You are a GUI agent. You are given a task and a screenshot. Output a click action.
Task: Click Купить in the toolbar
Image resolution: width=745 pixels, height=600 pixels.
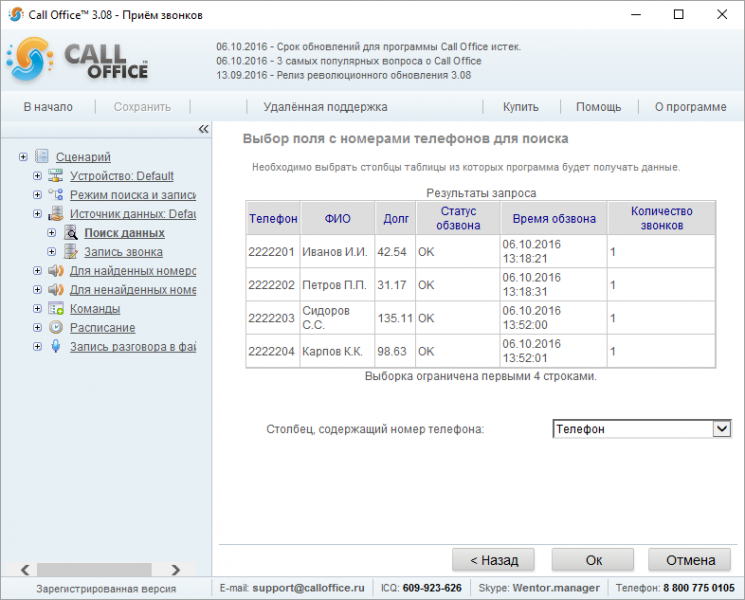tap(521, 107)
